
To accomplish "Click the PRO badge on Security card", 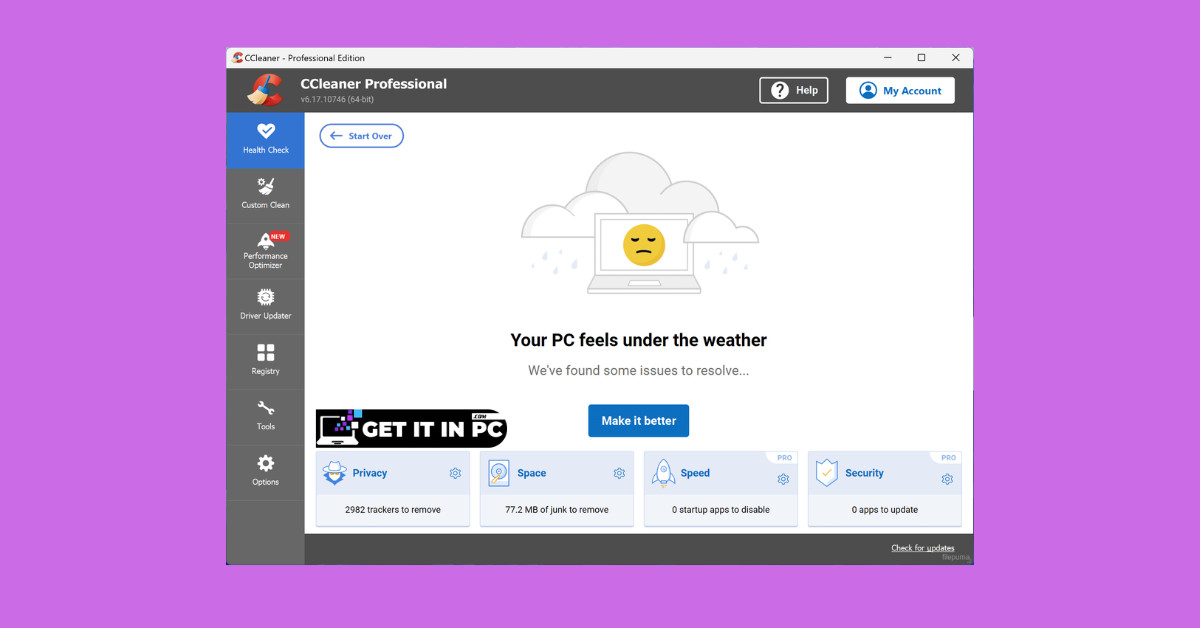I will click(949, 458).
